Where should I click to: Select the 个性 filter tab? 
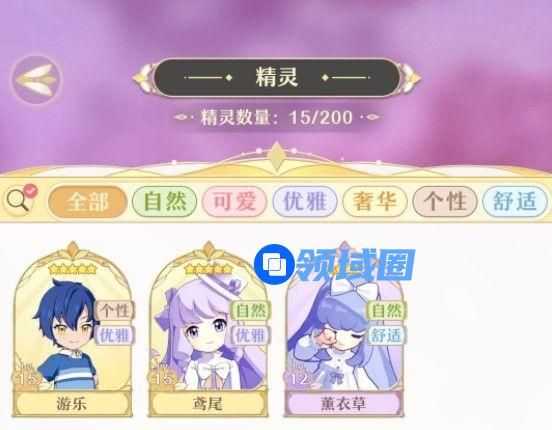click(445, 202)
